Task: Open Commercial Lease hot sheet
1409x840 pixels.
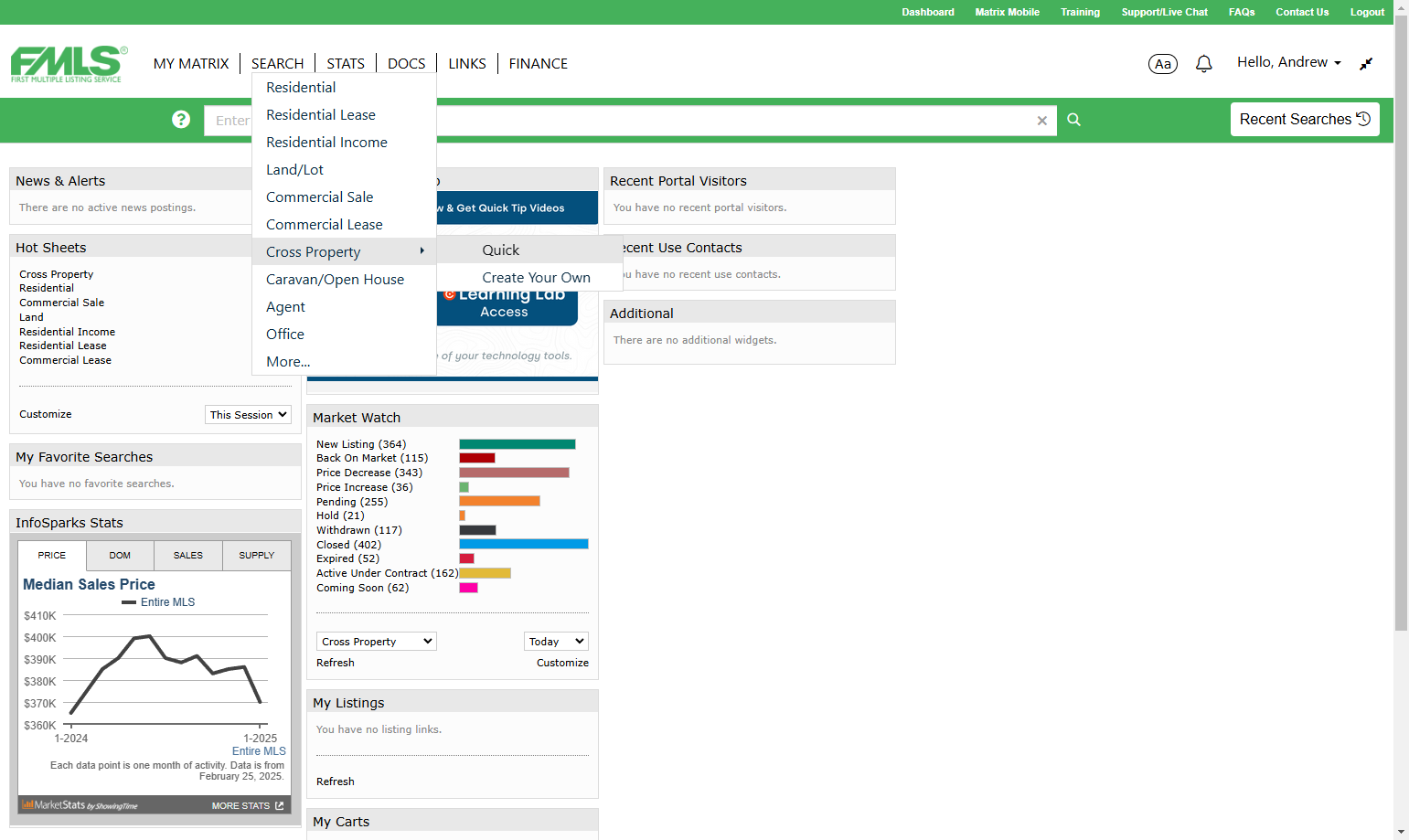Action: 66,360
